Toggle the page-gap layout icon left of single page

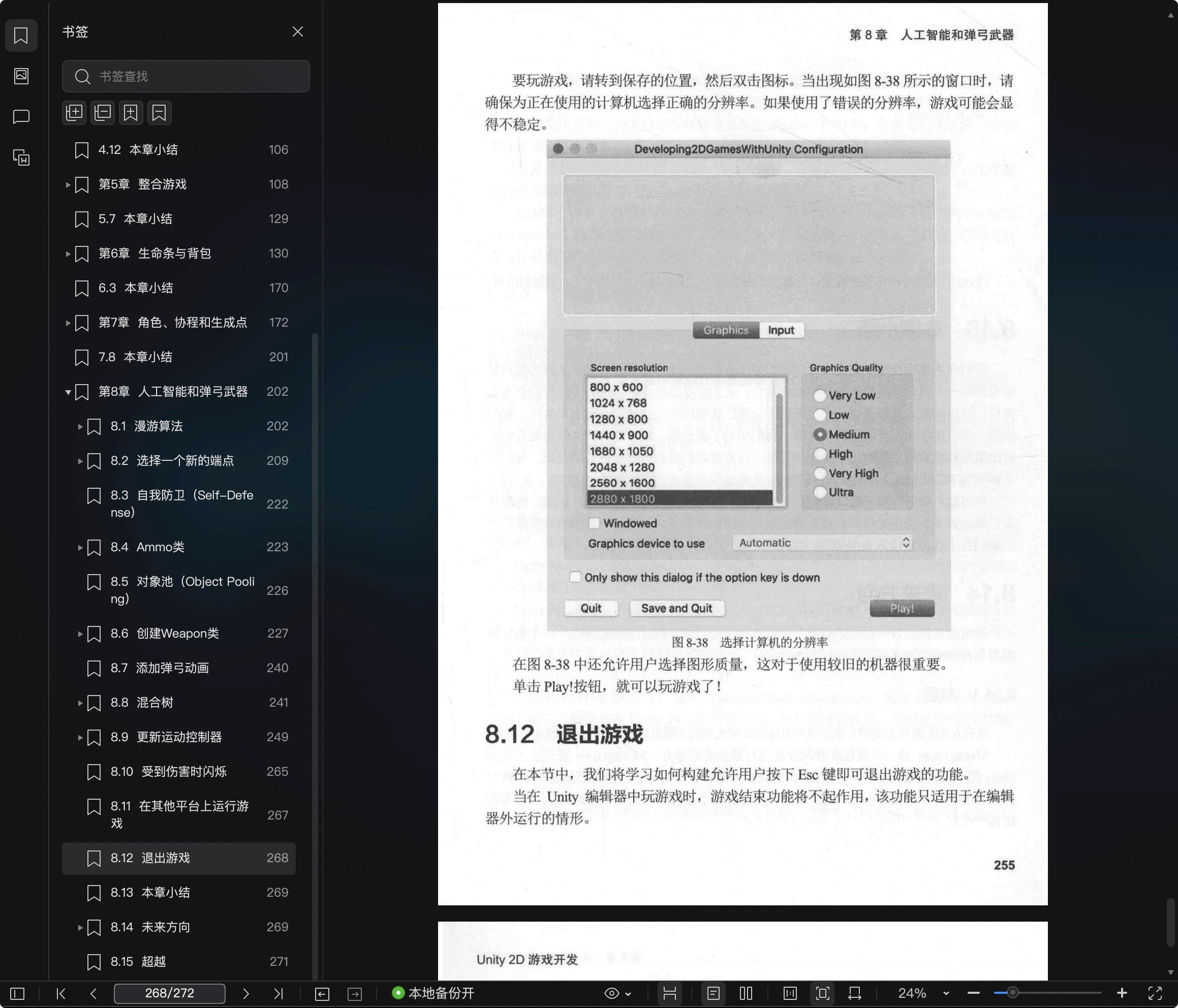click(x=670, y=993)
